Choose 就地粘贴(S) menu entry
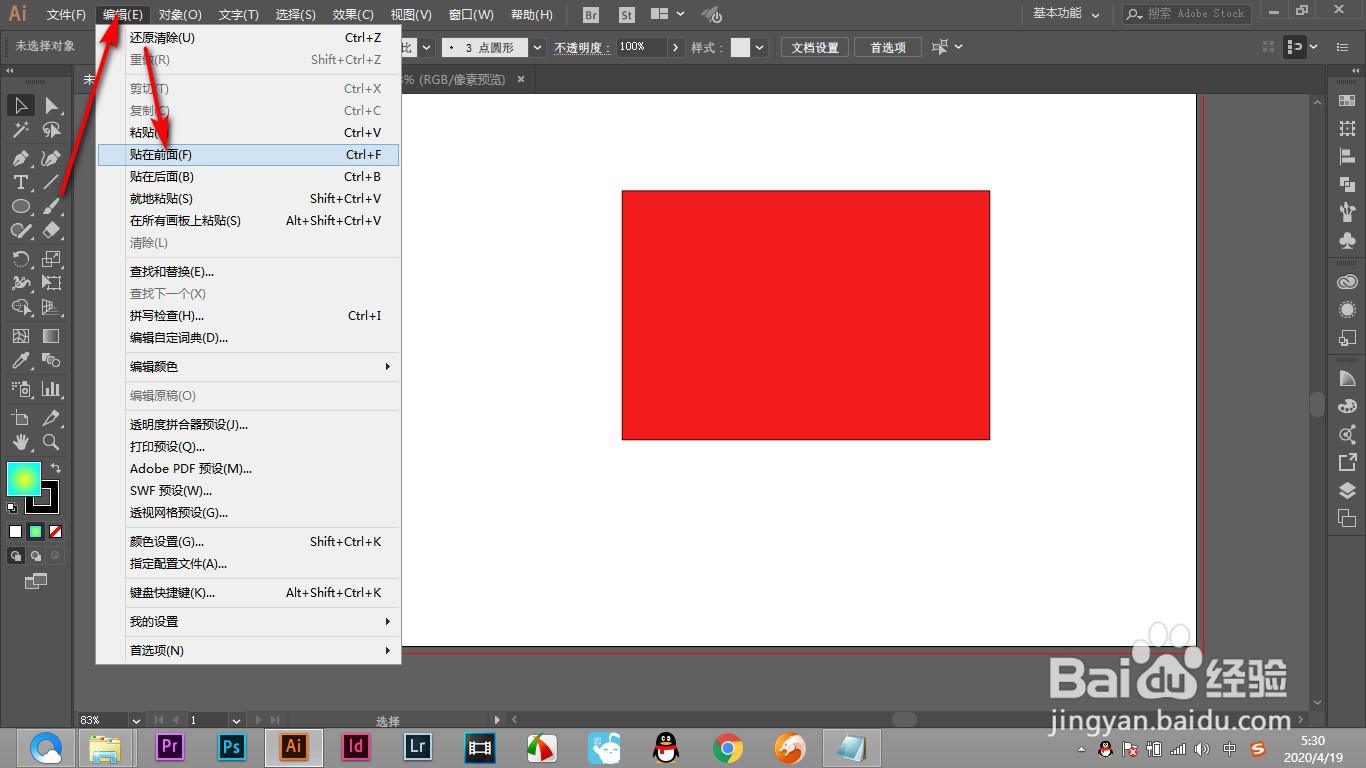The height and width of the screenshot is (768, 1366). coord(248,199)
